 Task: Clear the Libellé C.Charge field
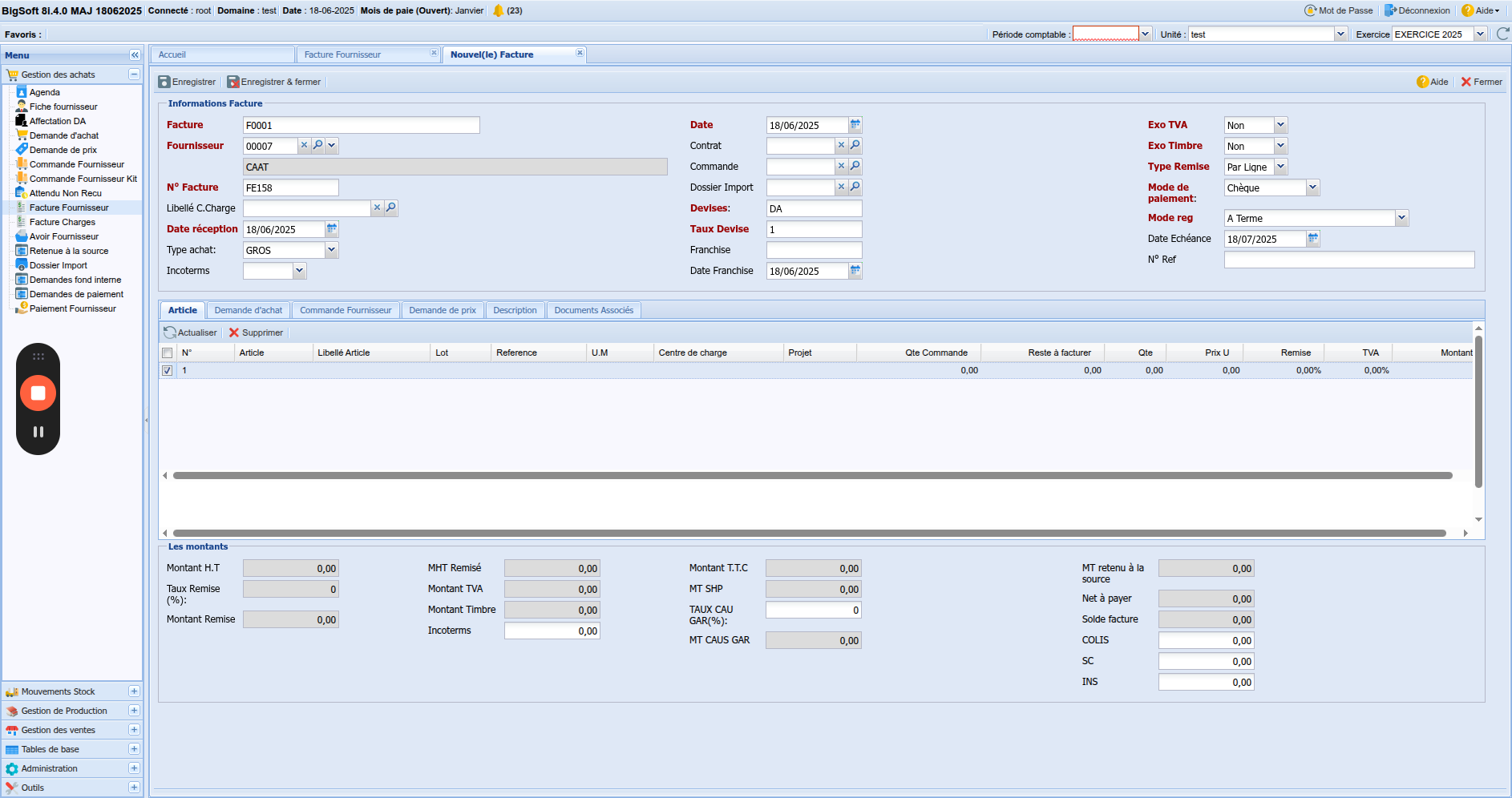coord(377,208)
